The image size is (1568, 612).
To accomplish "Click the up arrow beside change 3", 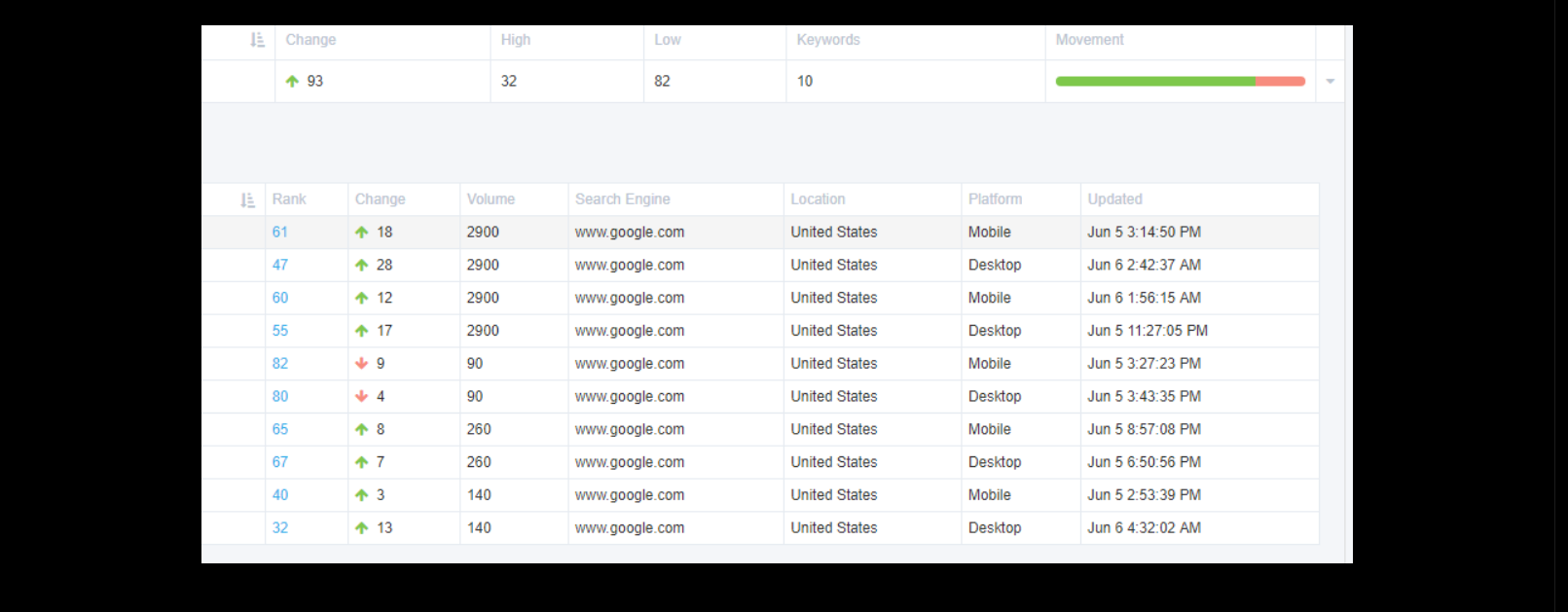I will coord(362,495).
